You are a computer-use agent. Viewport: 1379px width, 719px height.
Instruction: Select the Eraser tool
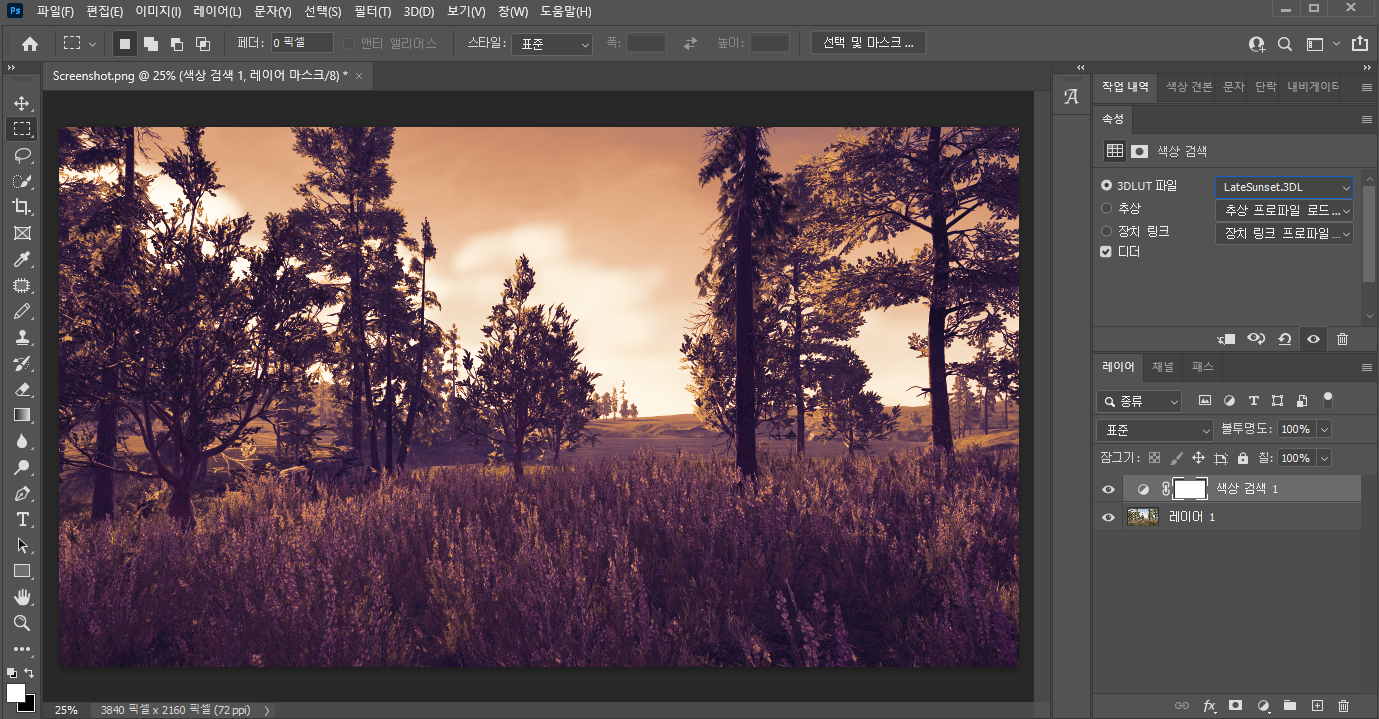point(22,389)
